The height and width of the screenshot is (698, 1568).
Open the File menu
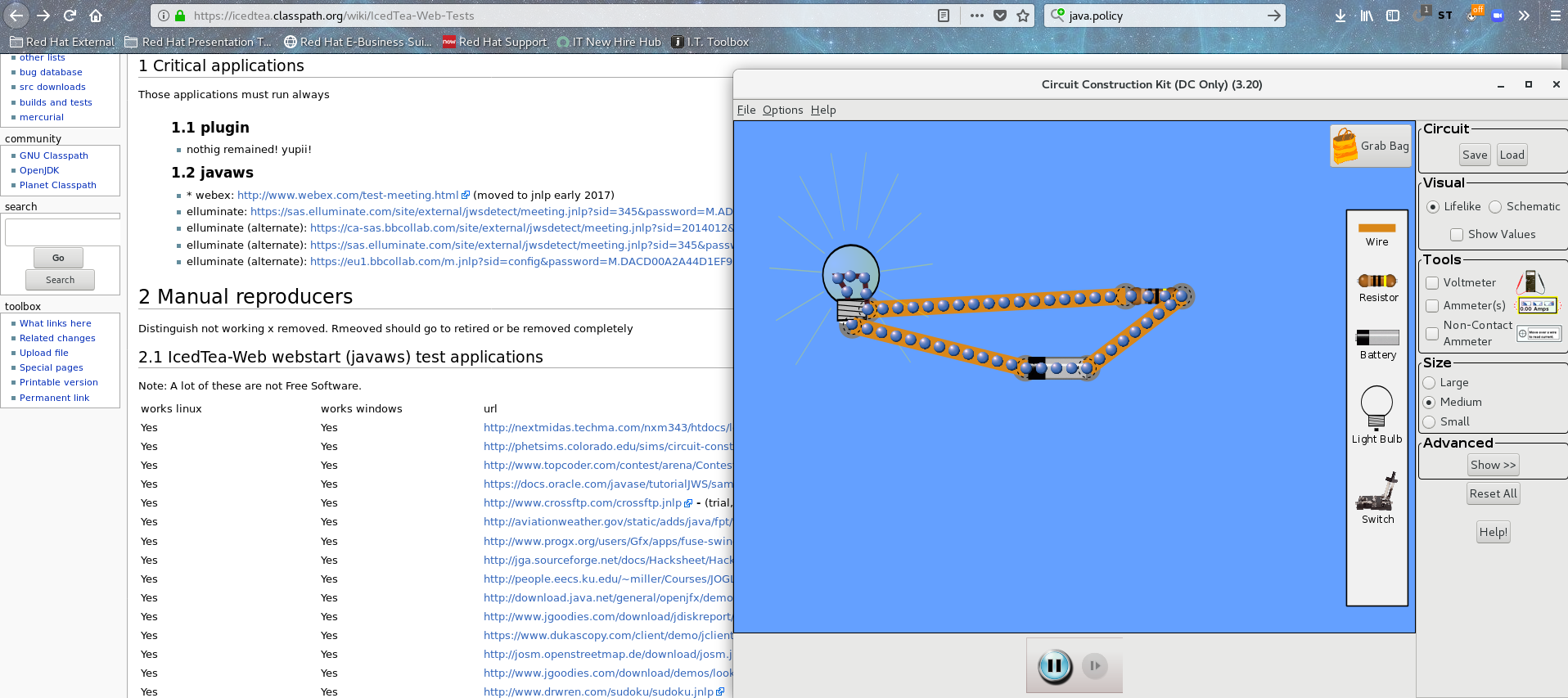click(746, 110)
